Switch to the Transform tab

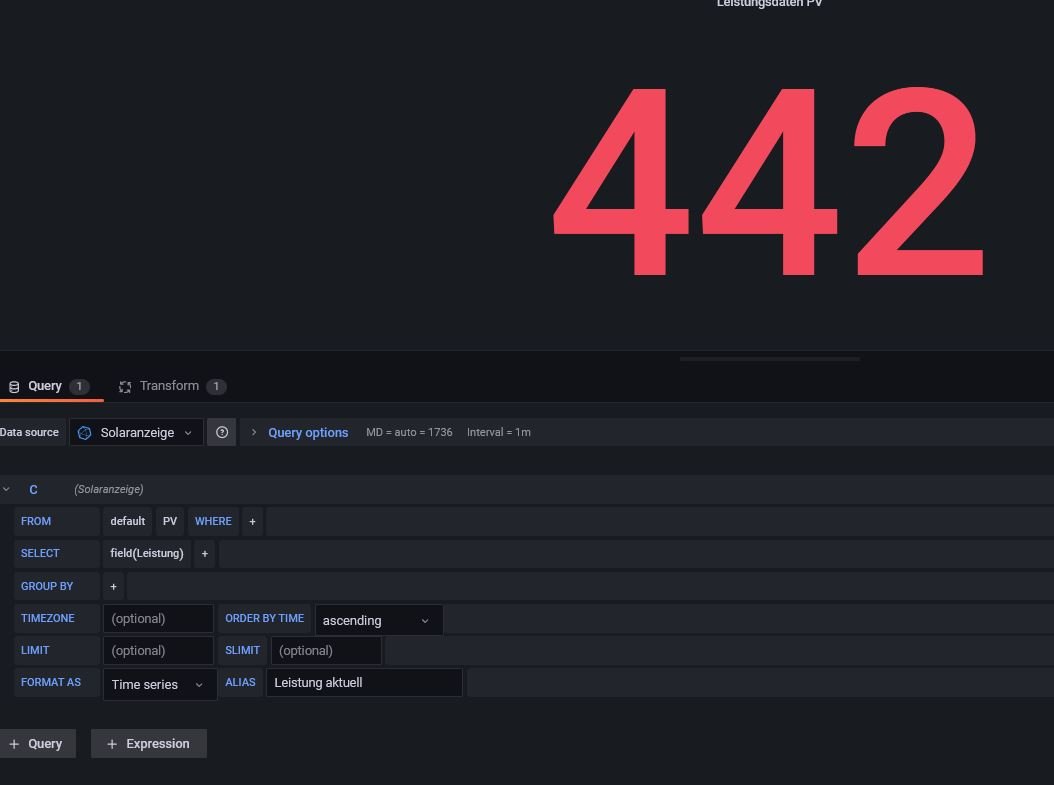pos(170,386)
